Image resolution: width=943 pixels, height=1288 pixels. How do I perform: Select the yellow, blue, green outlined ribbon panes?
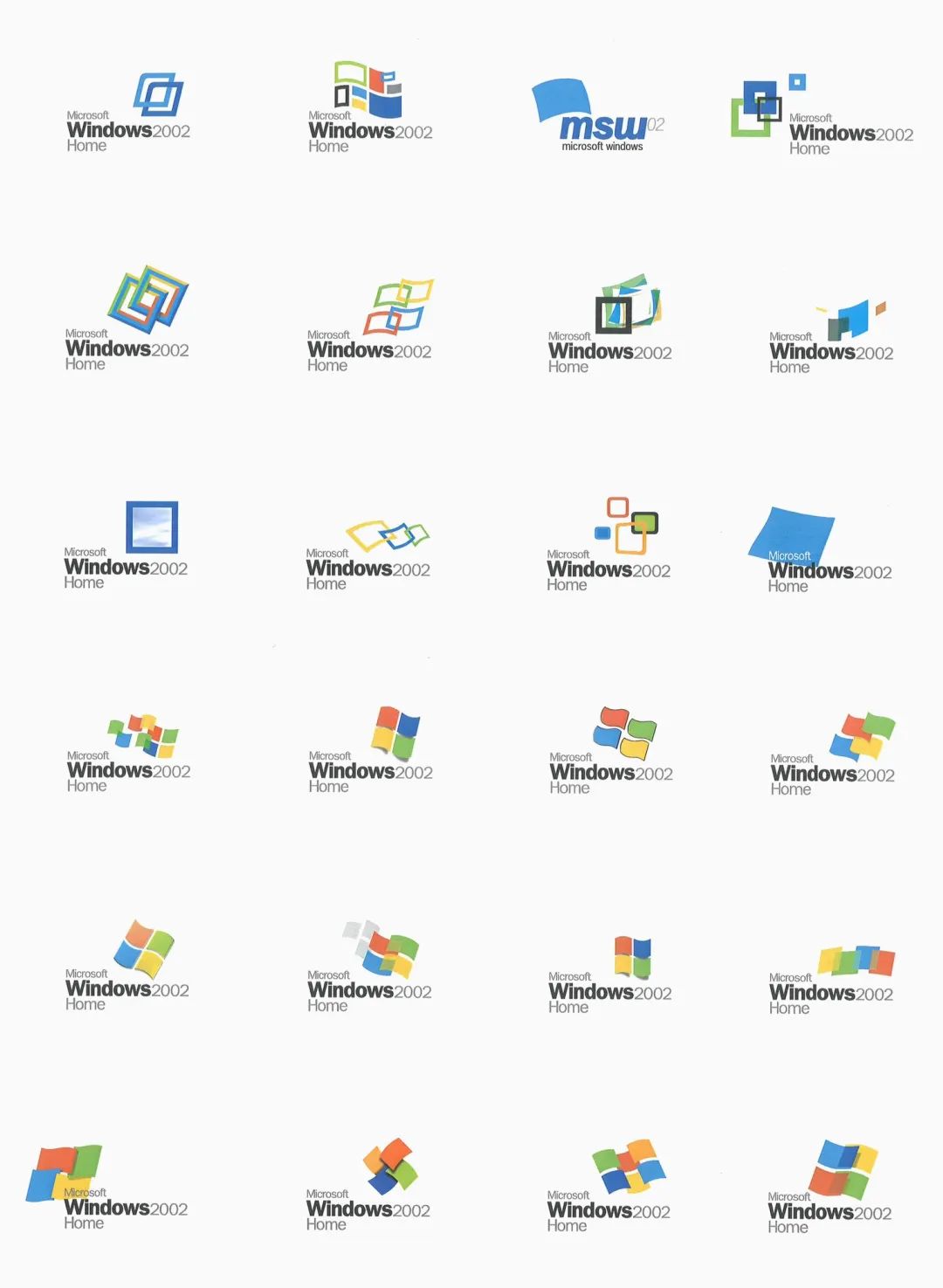(x=388, y=534)
